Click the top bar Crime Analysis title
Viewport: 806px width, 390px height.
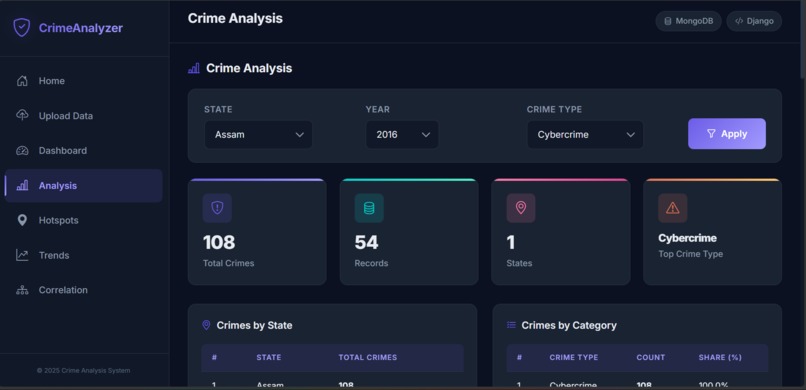pos(235,18)
